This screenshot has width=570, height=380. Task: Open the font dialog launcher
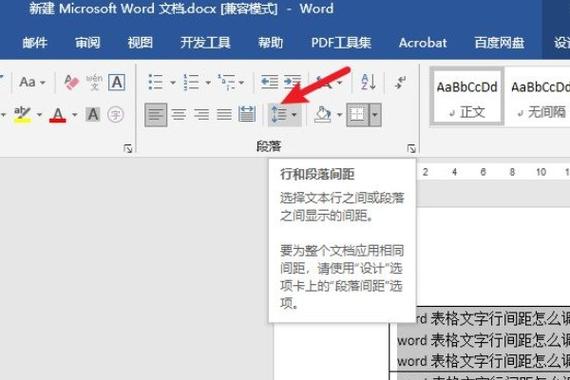(128, 148)
